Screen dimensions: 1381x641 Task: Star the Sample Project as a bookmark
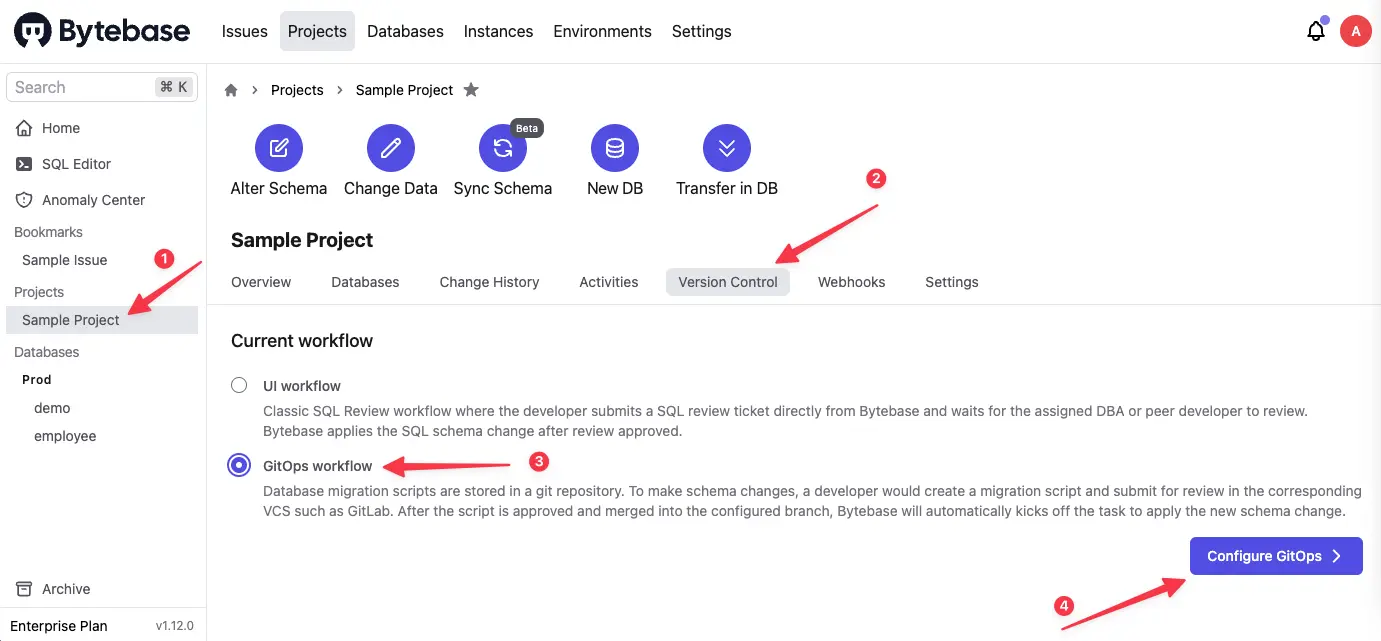(471, 90)
